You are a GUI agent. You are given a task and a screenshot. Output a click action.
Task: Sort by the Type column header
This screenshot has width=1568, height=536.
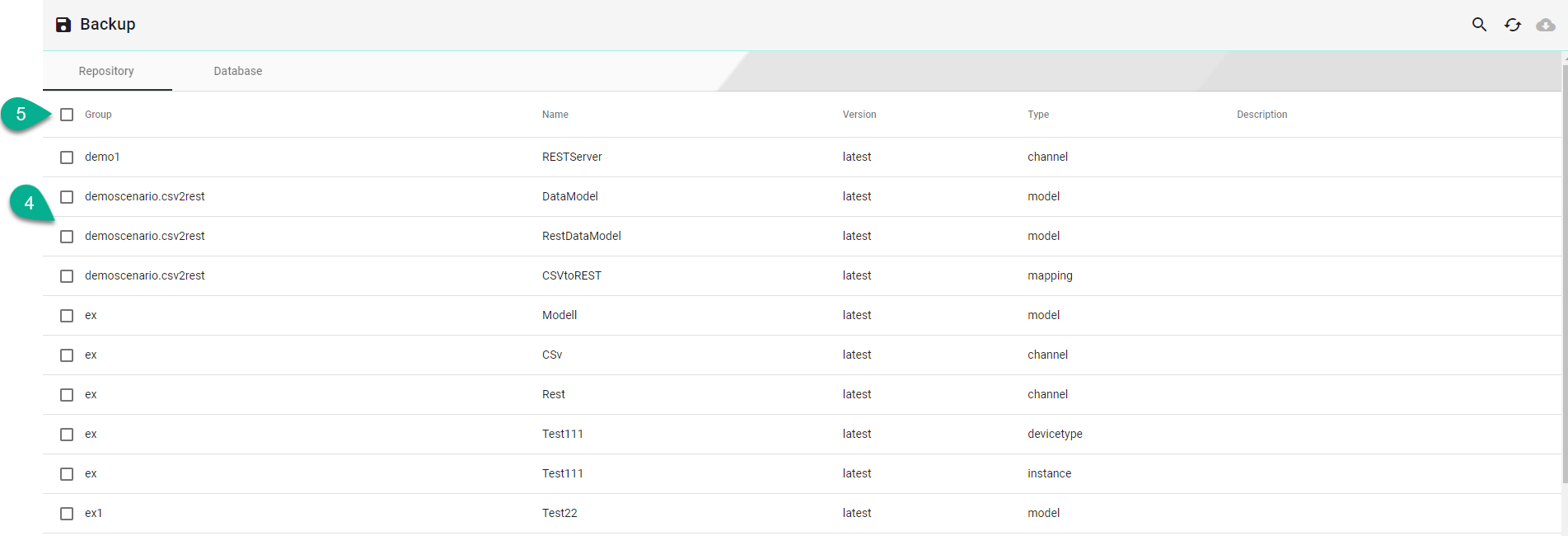[x=1038, y=115]
